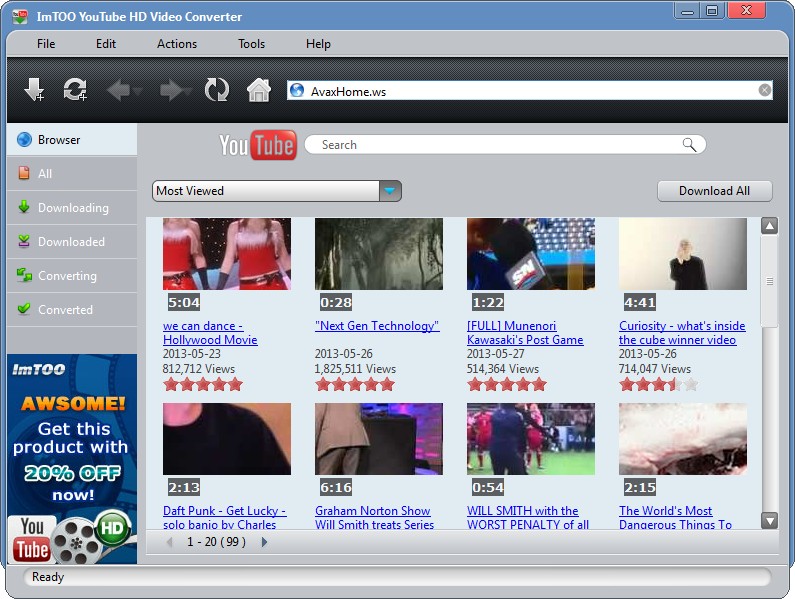
Task: Open the forward button history arrow
Action: (189, 91)
